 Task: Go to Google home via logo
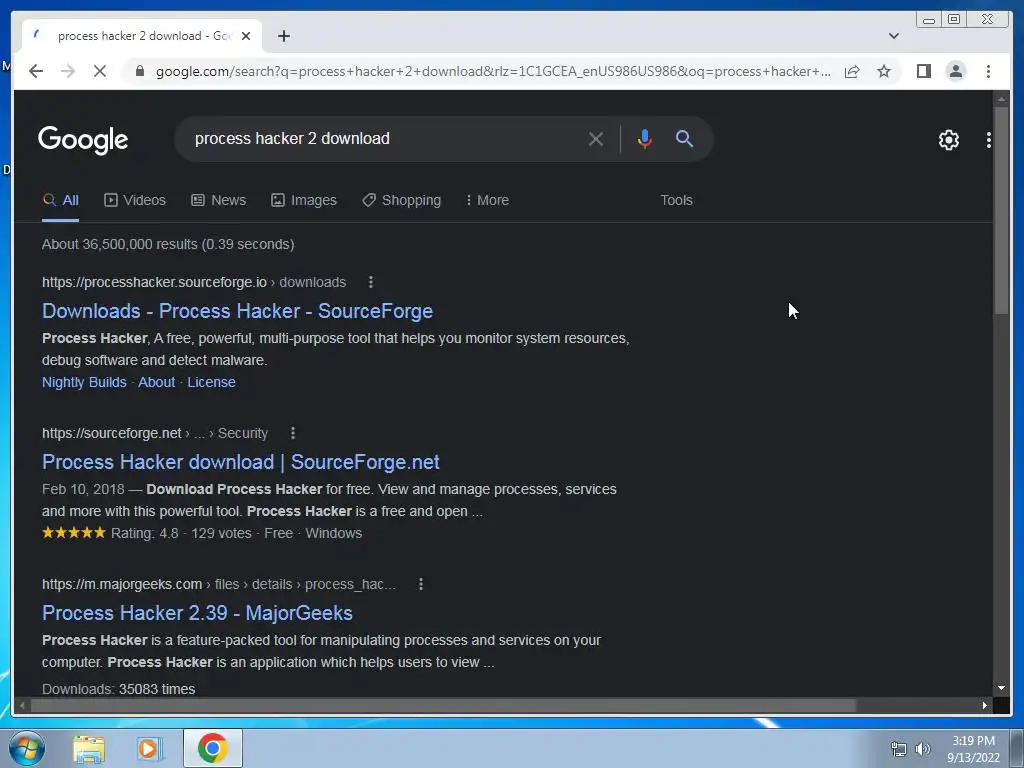point(83,140)
